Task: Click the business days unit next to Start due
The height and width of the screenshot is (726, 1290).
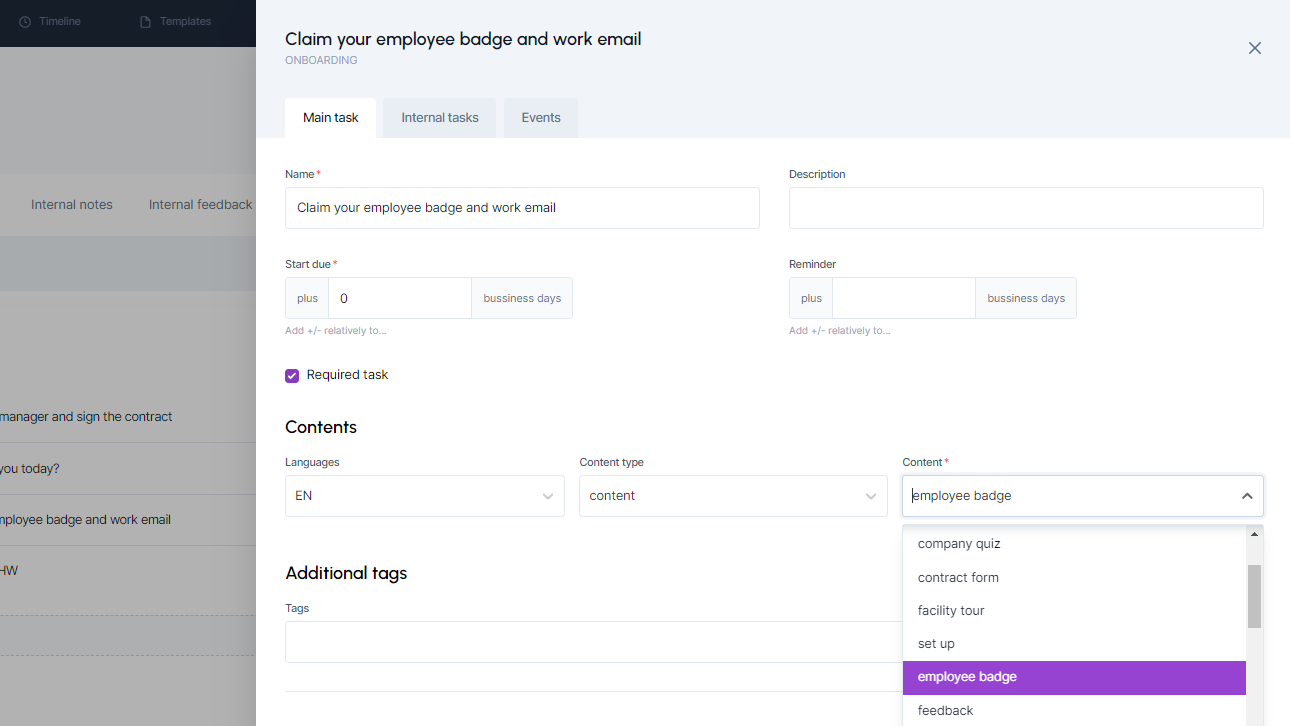Action: [x=522, y=298]
